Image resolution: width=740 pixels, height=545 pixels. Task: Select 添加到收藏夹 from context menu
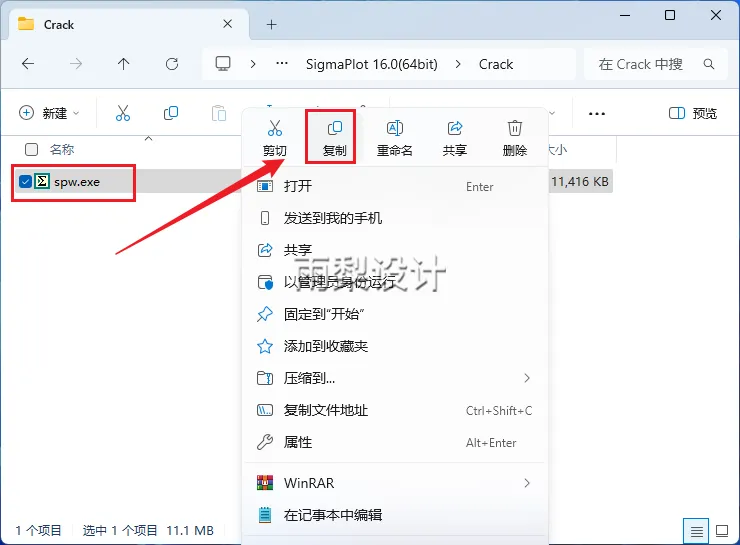pyautogui.click(x=395, y=346)
